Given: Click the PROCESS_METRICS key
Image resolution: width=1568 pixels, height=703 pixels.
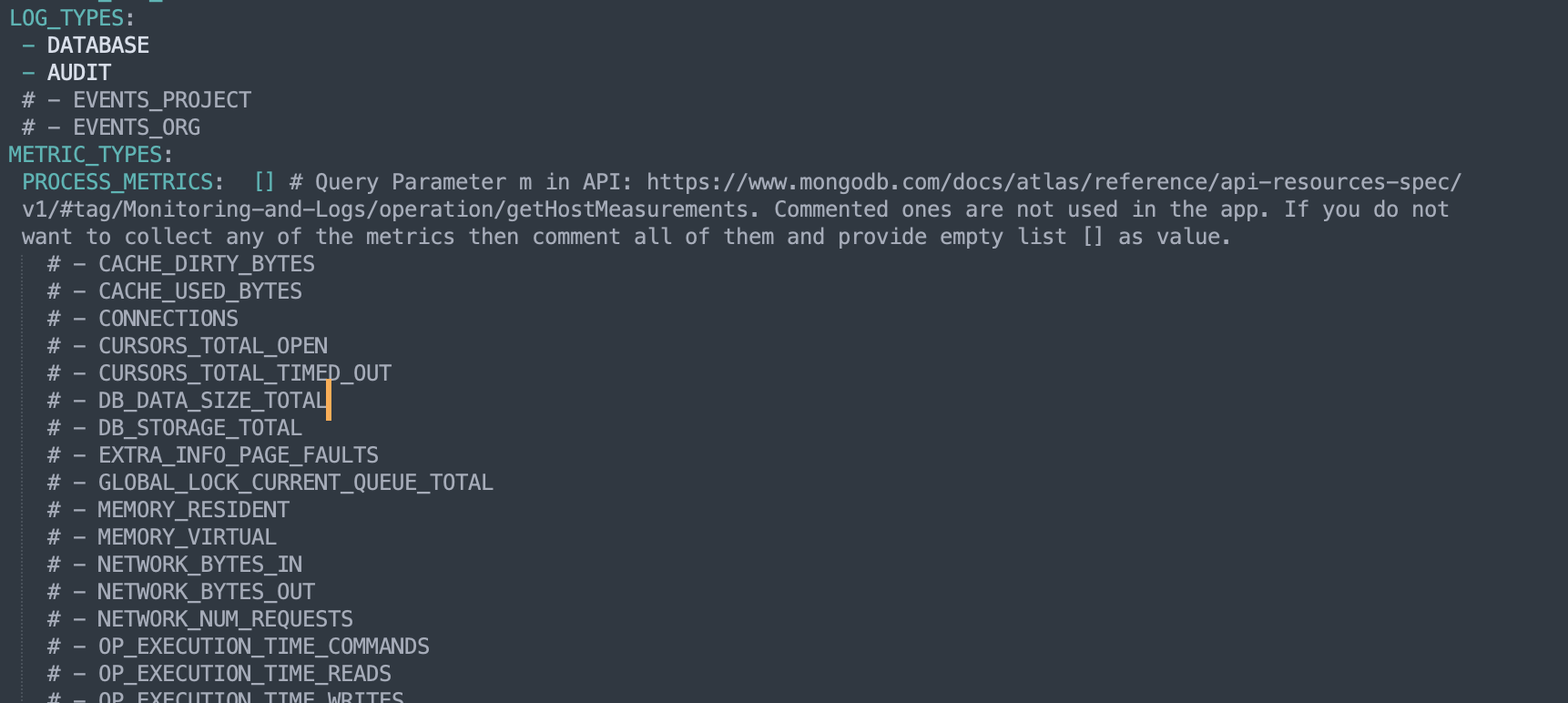Looking at the screenshot, I should [x=117, y=182].
